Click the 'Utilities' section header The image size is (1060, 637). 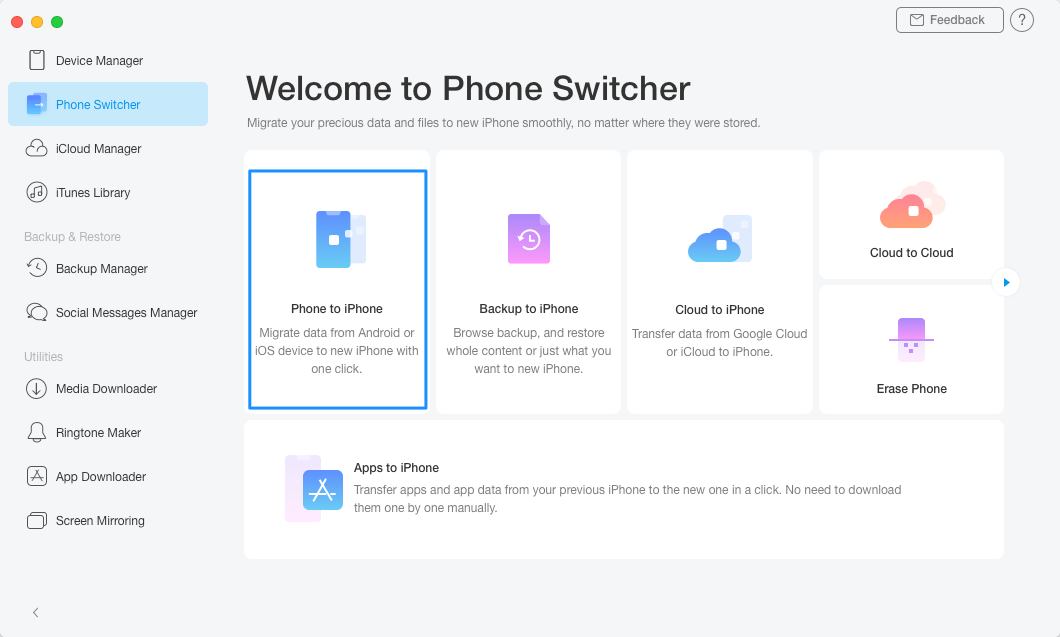click(x=43, y=356)
